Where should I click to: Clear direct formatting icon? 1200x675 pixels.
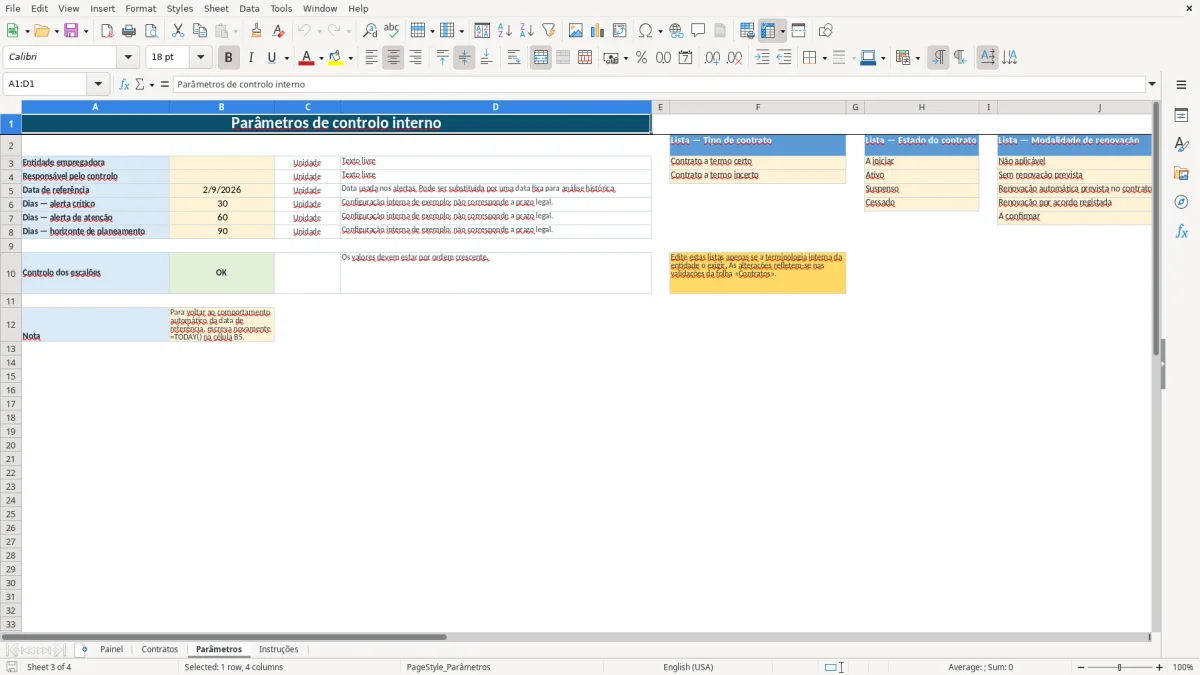[279, 31]
